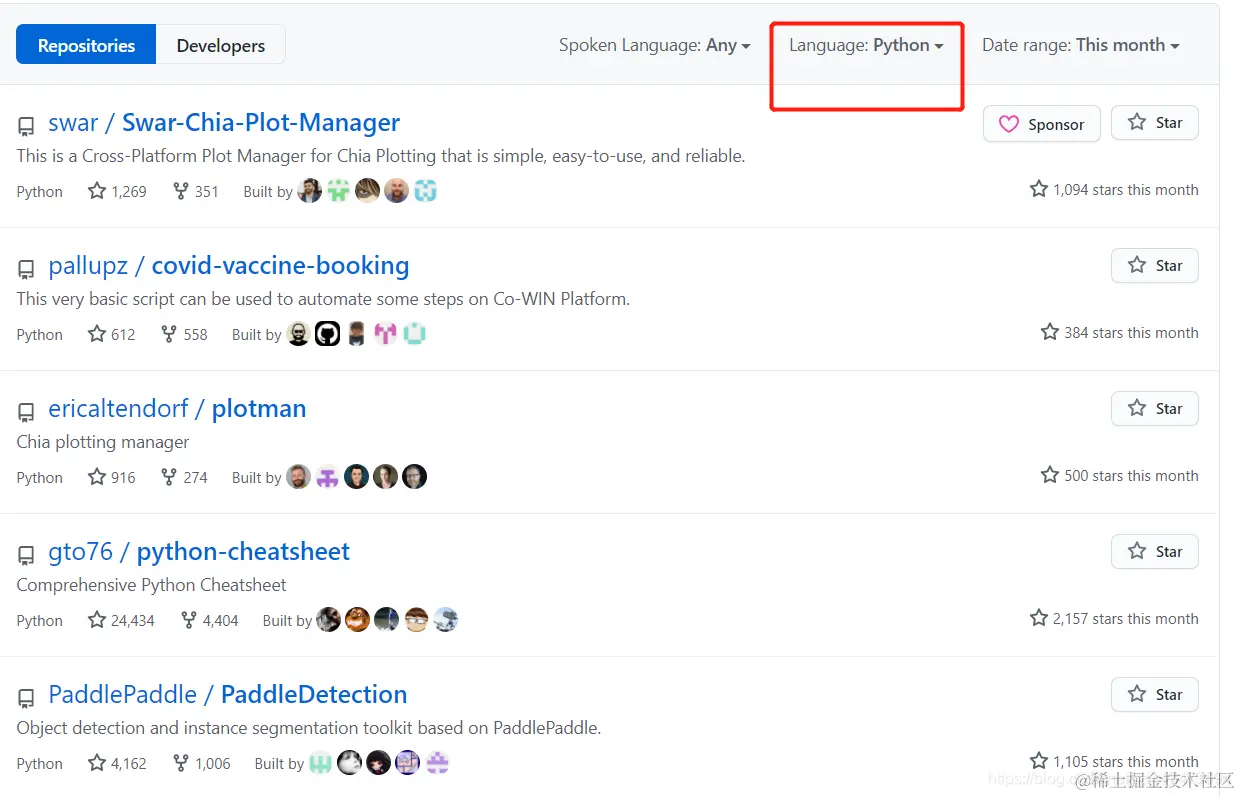
Task: Star the covid-vaccine-booking repository
Action: (x=1155, y=266)
